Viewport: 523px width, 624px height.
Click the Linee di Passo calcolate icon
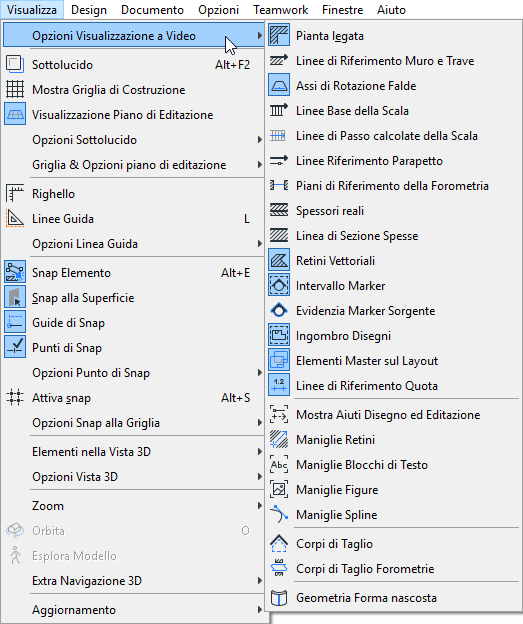(x=278, y=136)
